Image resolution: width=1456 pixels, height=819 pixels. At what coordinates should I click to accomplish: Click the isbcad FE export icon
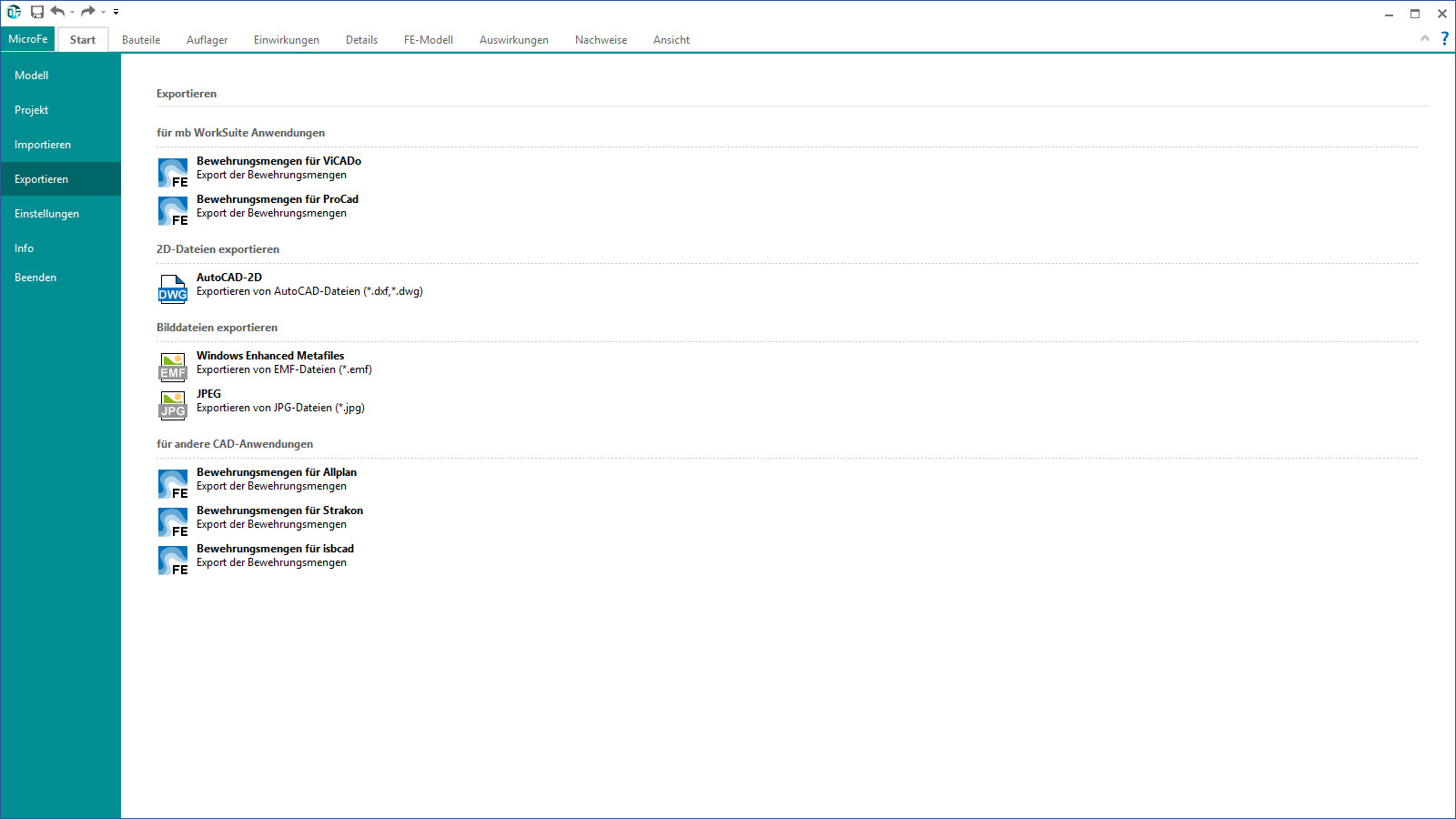(x=173, y=561)
